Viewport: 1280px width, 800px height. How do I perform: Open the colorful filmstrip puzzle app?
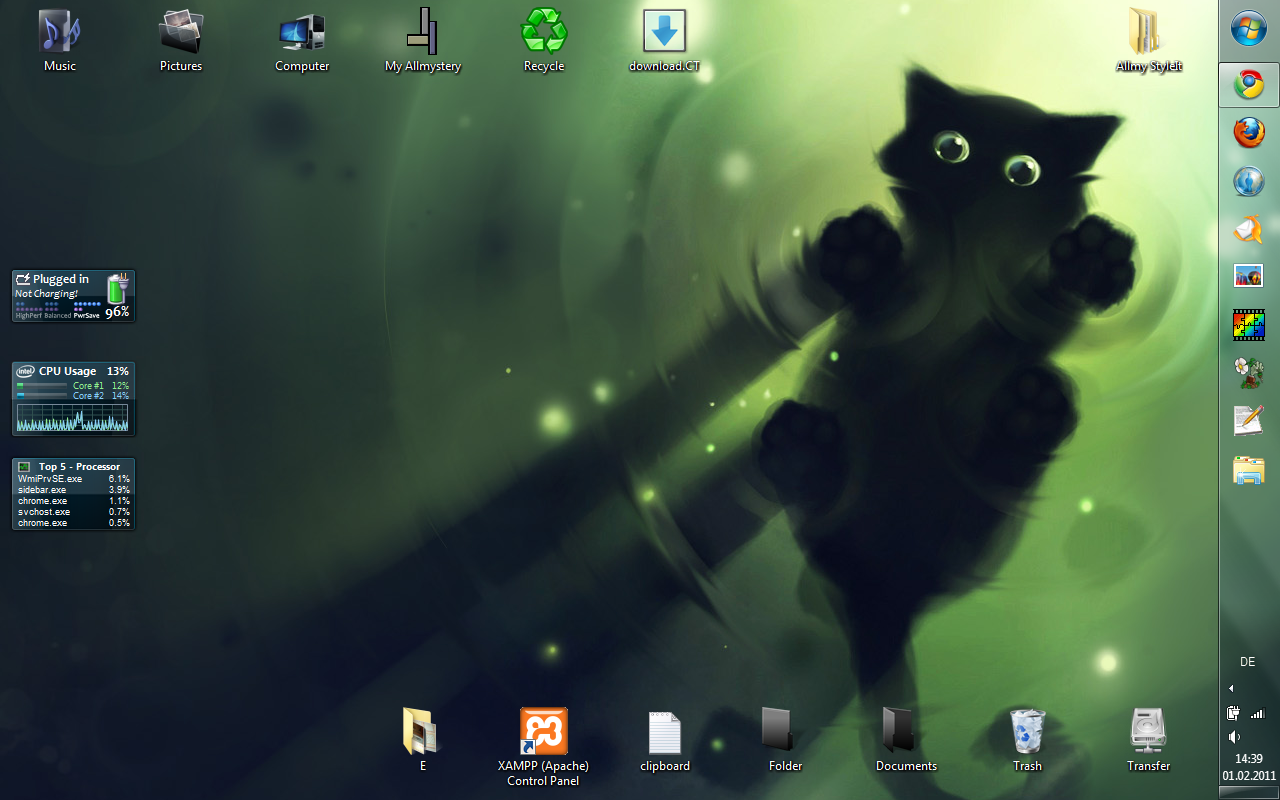click(1248, 325)
